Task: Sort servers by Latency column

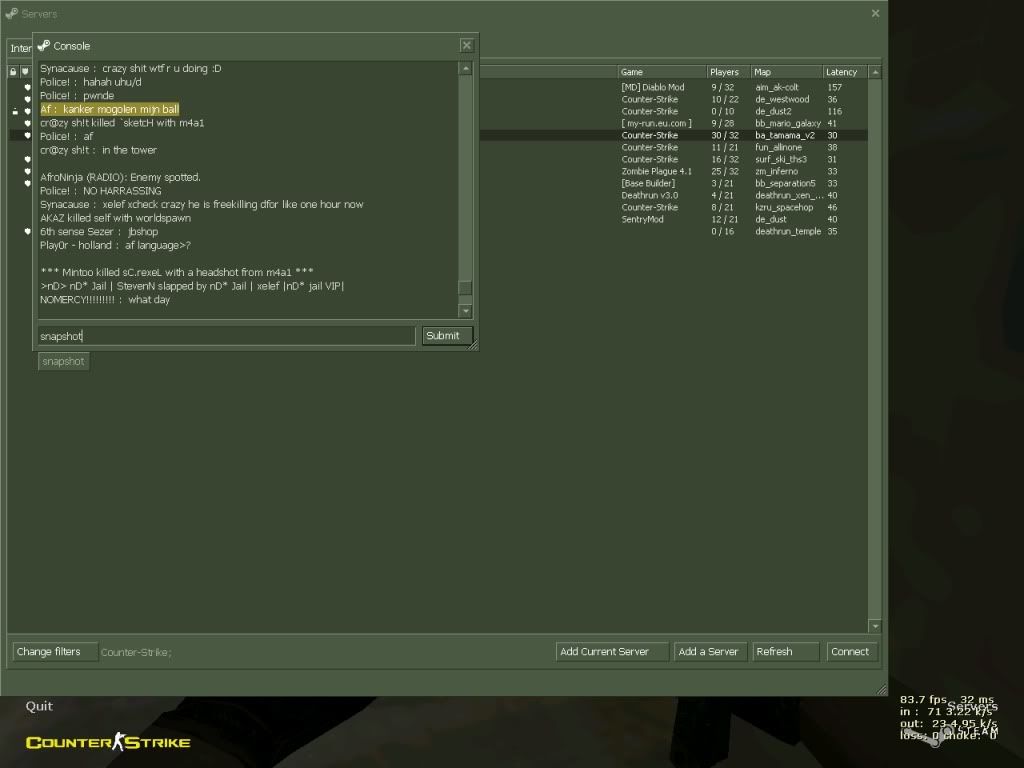Action: pyautogui.click(x=844, y=72)
